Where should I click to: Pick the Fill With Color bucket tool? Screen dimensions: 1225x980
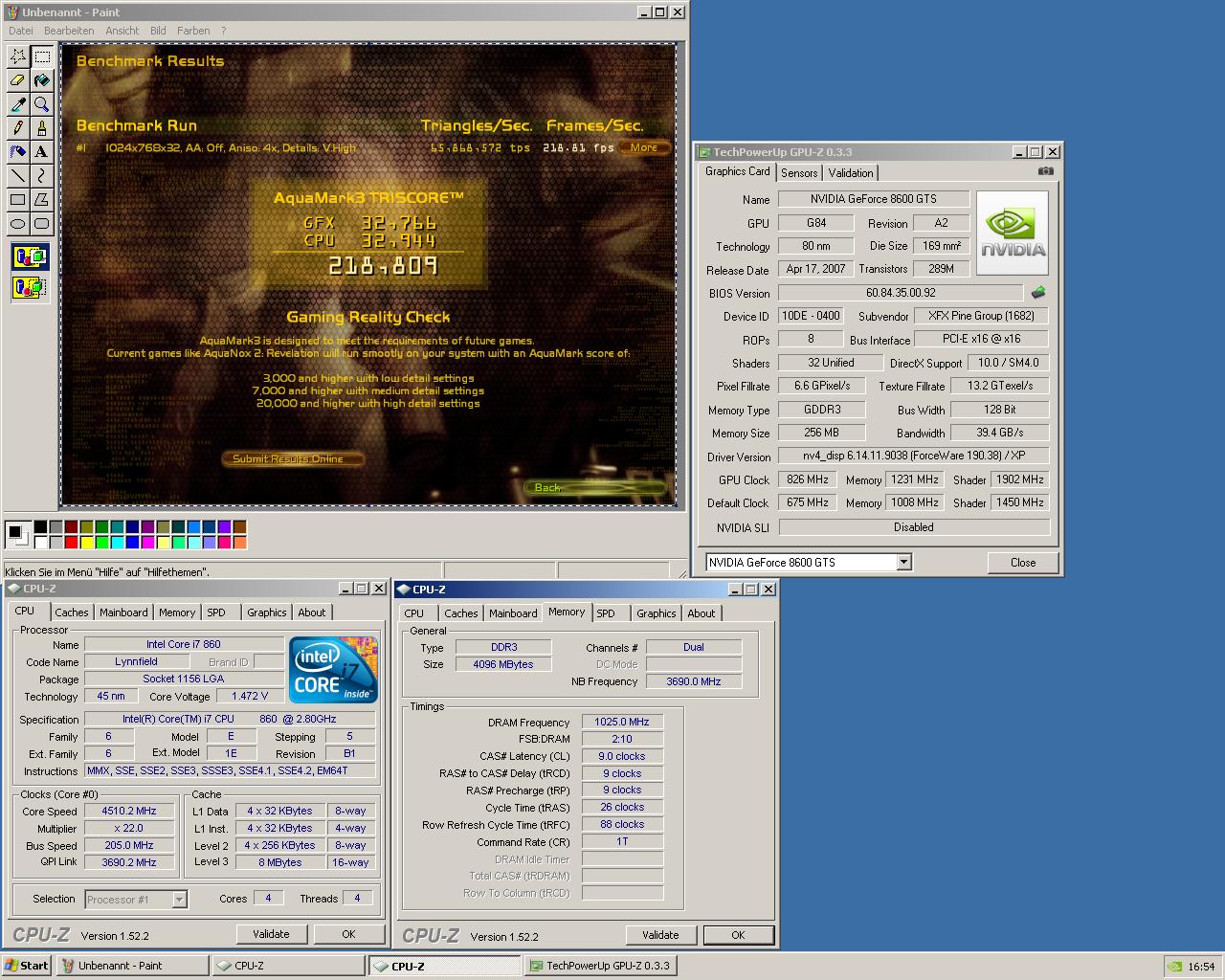point(42,80)
